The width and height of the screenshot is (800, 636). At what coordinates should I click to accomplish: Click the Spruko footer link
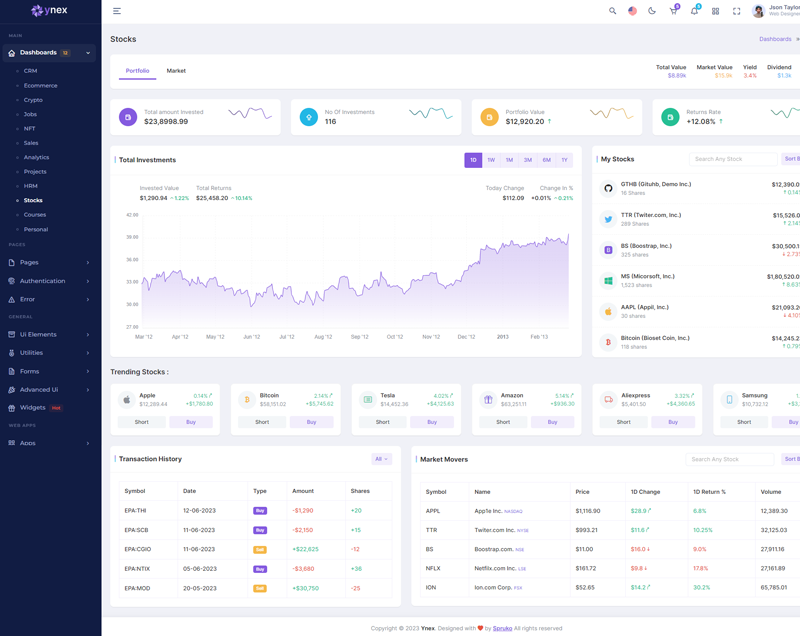pos(502,628)
